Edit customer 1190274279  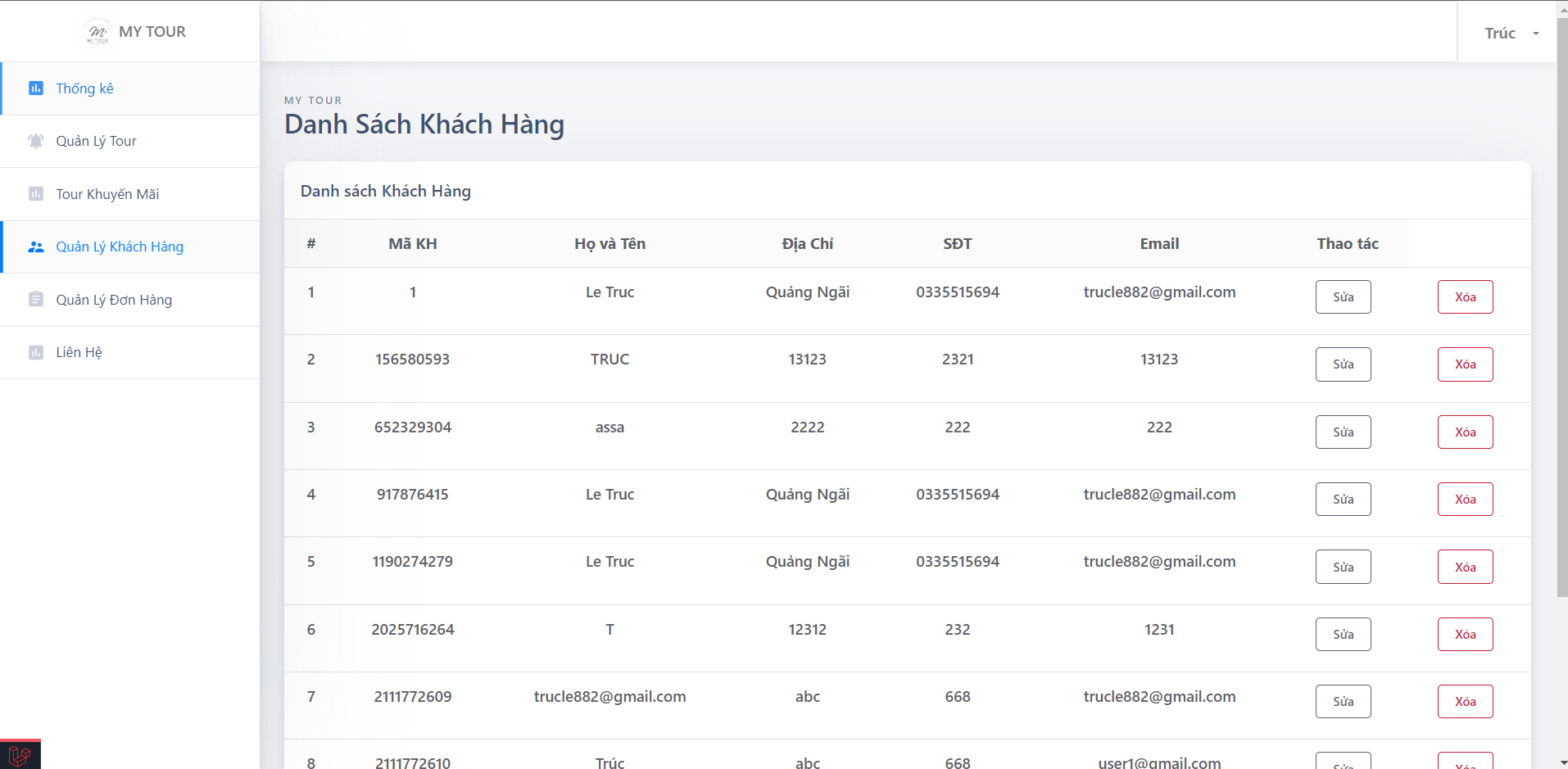[1343, 567]
